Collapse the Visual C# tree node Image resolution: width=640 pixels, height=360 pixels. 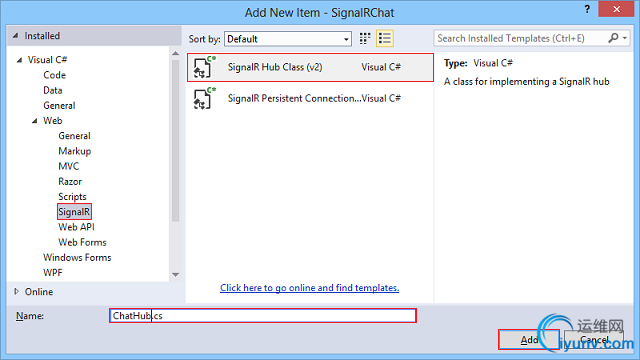coord(19,60)
